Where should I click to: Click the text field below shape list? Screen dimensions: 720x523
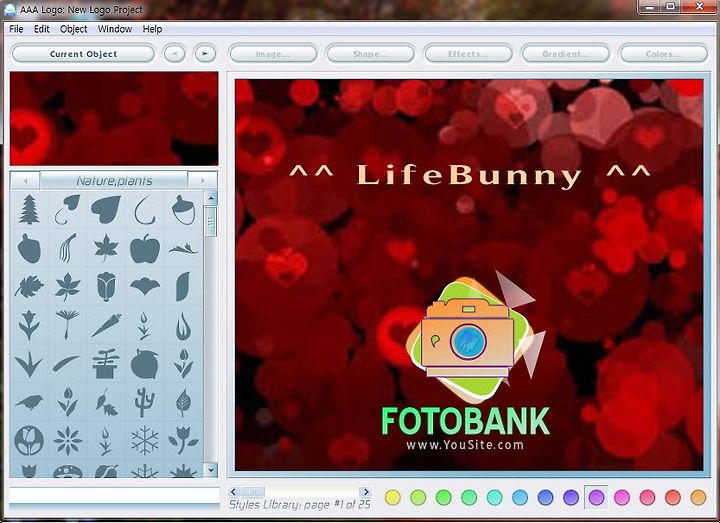pyautogui.click(x=114, y=495)
